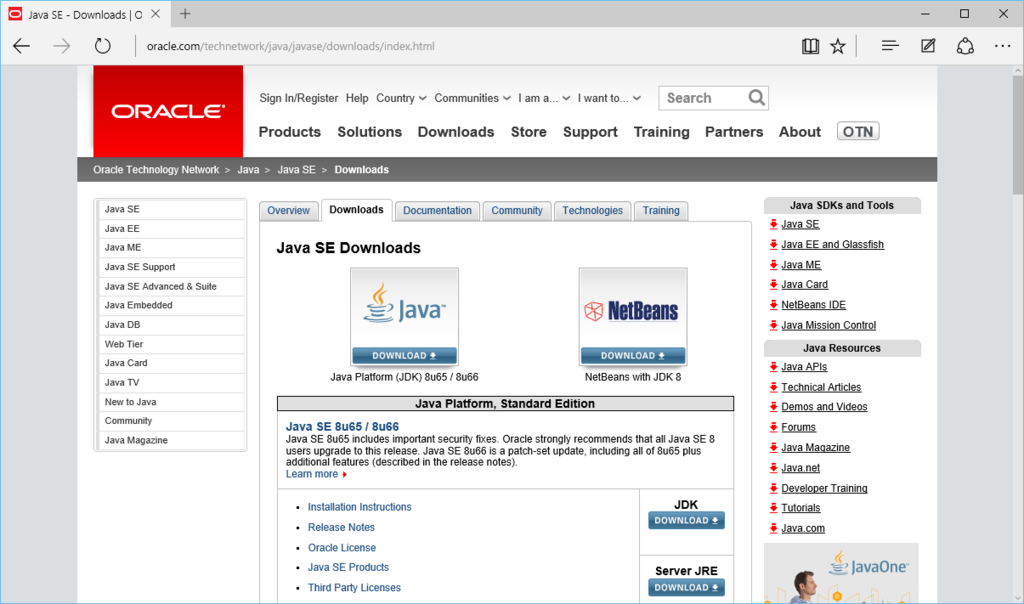This screenshot has height=604, width=1024.
Task: Open Release Notes link
Action: [x=342, y=527]
